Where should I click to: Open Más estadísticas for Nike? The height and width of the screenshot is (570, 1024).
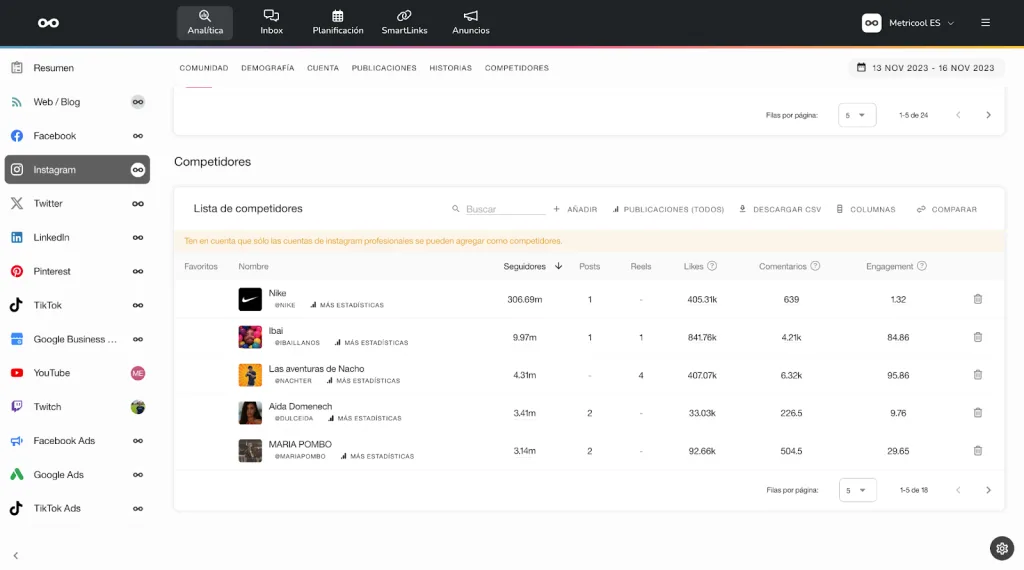[x=347, y=305]
